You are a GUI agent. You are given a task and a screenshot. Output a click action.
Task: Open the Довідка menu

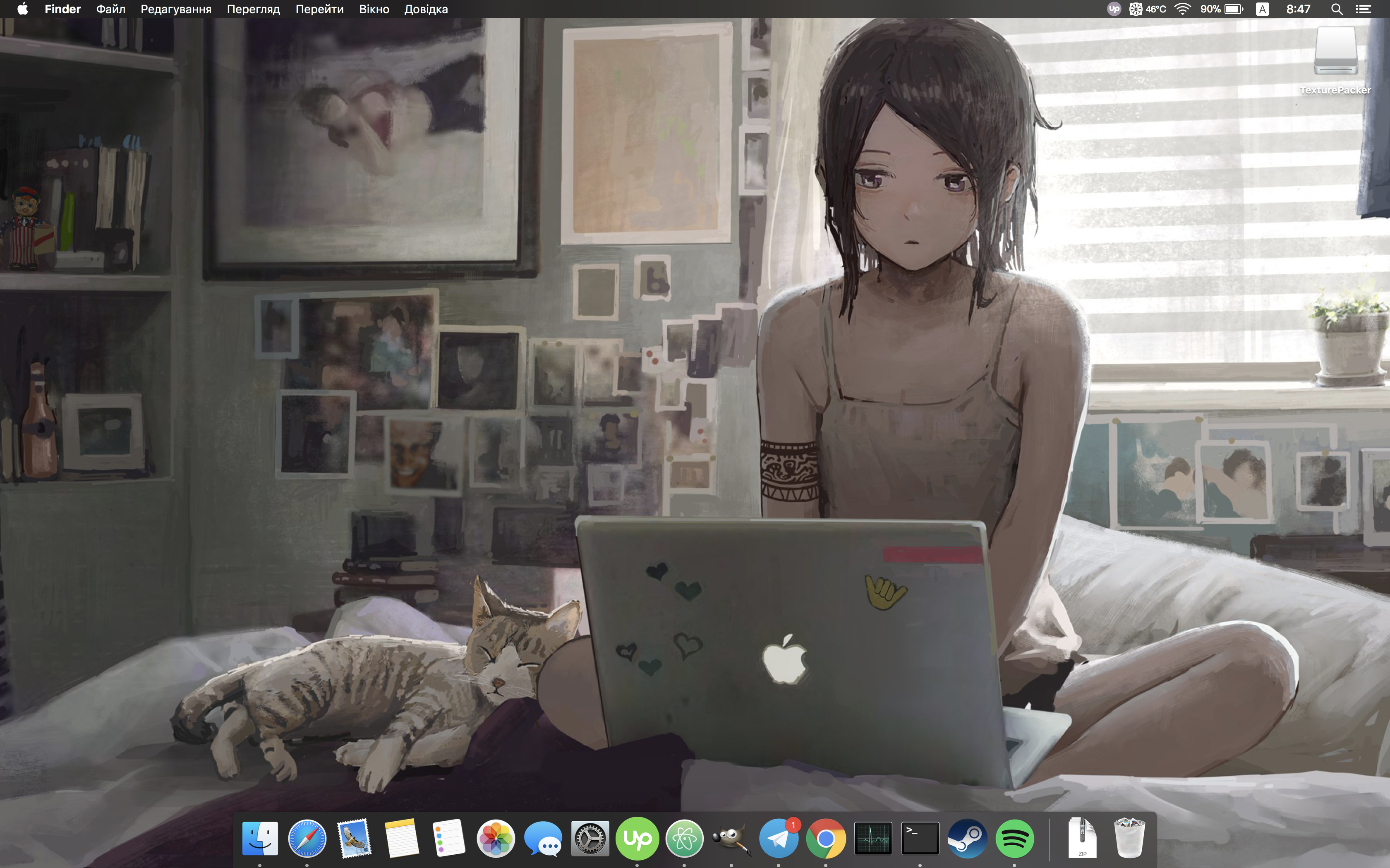(426, 9)
